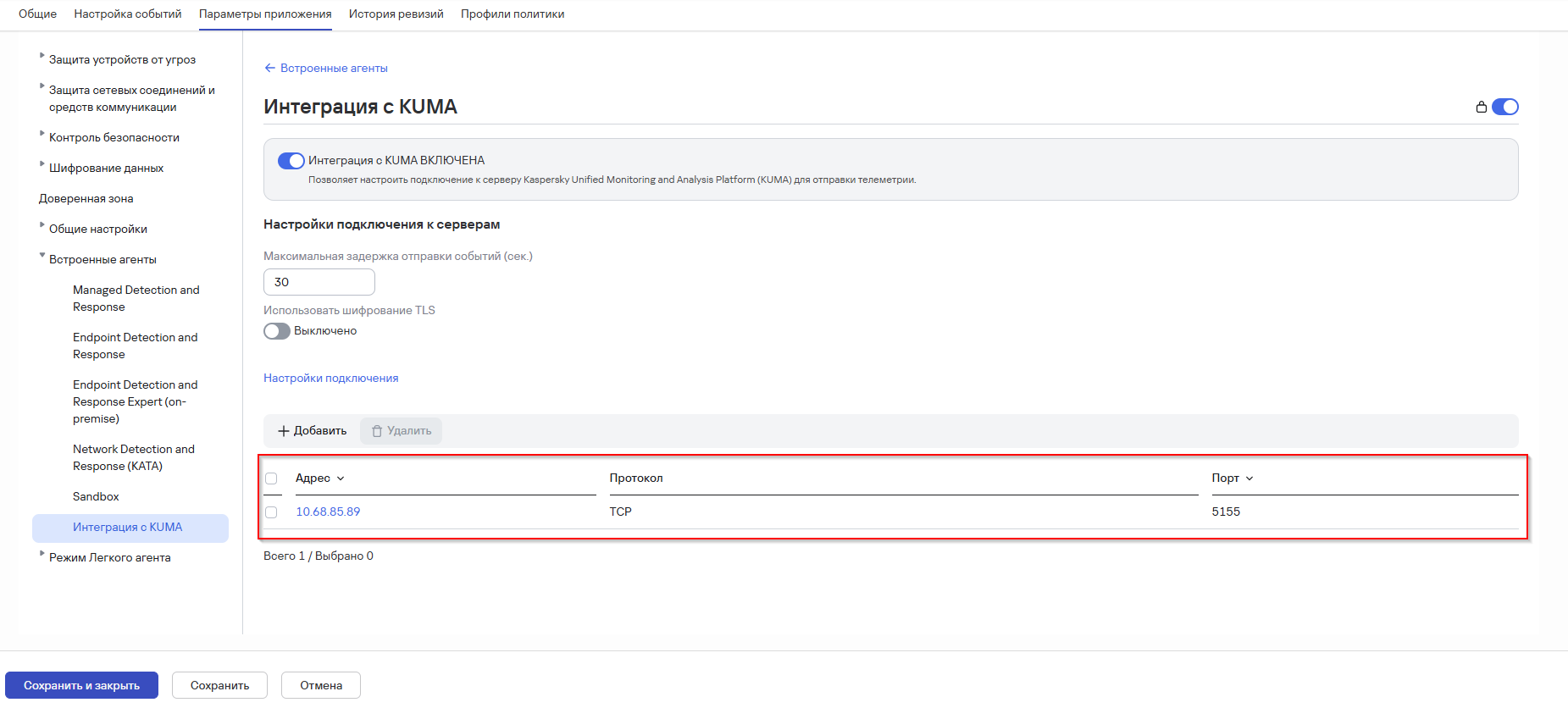Click the max delay input field
The image size is (1568, 708).
(x=319, y=282)
